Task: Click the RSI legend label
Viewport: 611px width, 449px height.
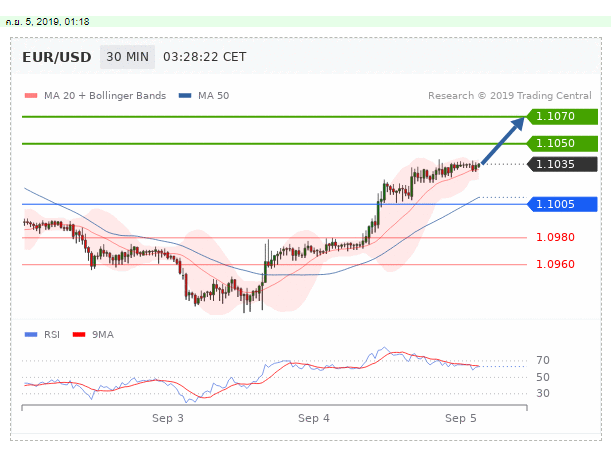Action: [52, 334]
